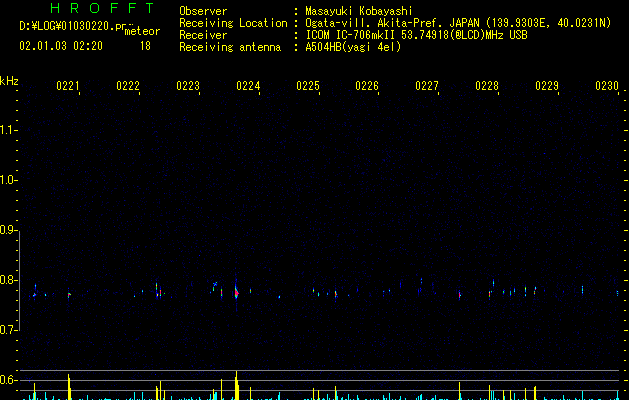Click the 0226 time marker

click(x=367, y=86)
